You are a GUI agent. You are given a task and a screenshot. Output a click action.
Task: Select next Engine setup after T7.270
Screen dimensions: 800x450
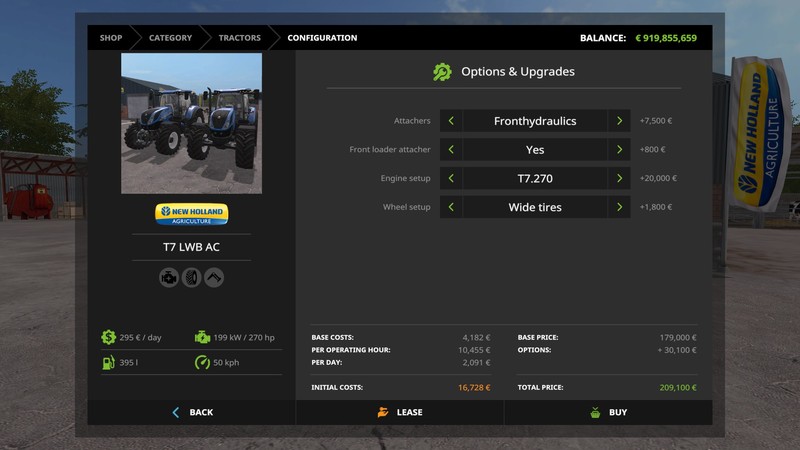click(619, 178)
